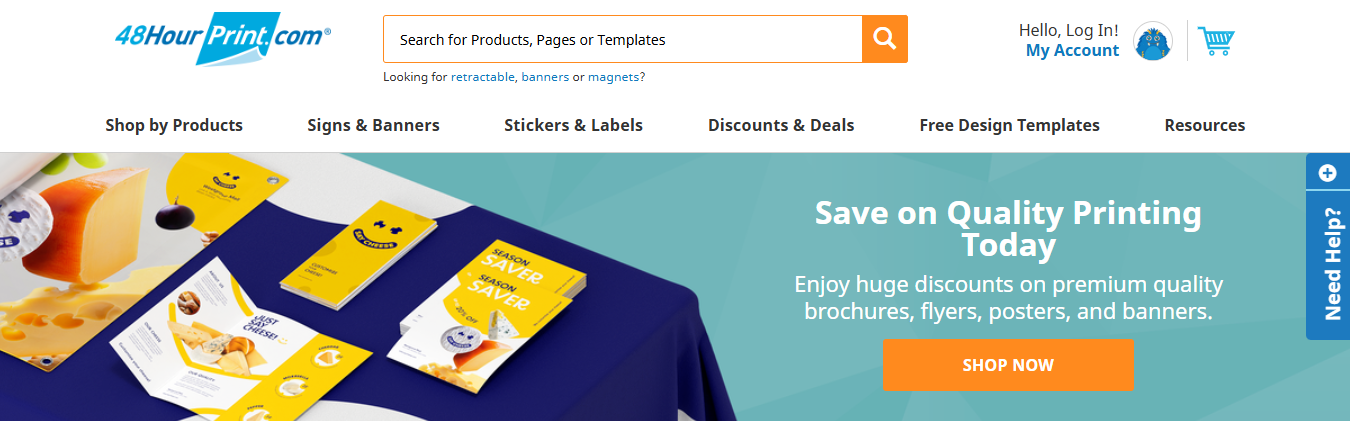Image resolution: width=1350 pixels, height=421 pixels.
Task: Click the My Account link
Action: (1072, 50)
